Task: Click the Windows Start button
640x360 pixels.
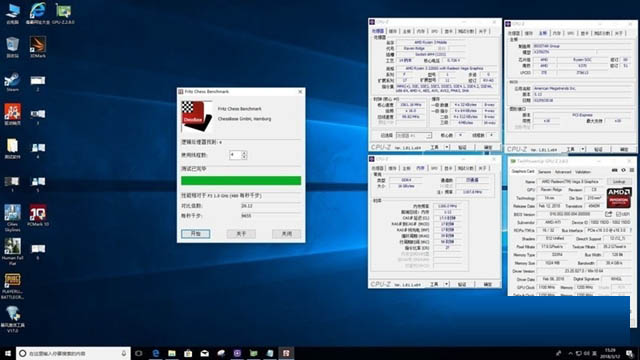Action: 8,353
